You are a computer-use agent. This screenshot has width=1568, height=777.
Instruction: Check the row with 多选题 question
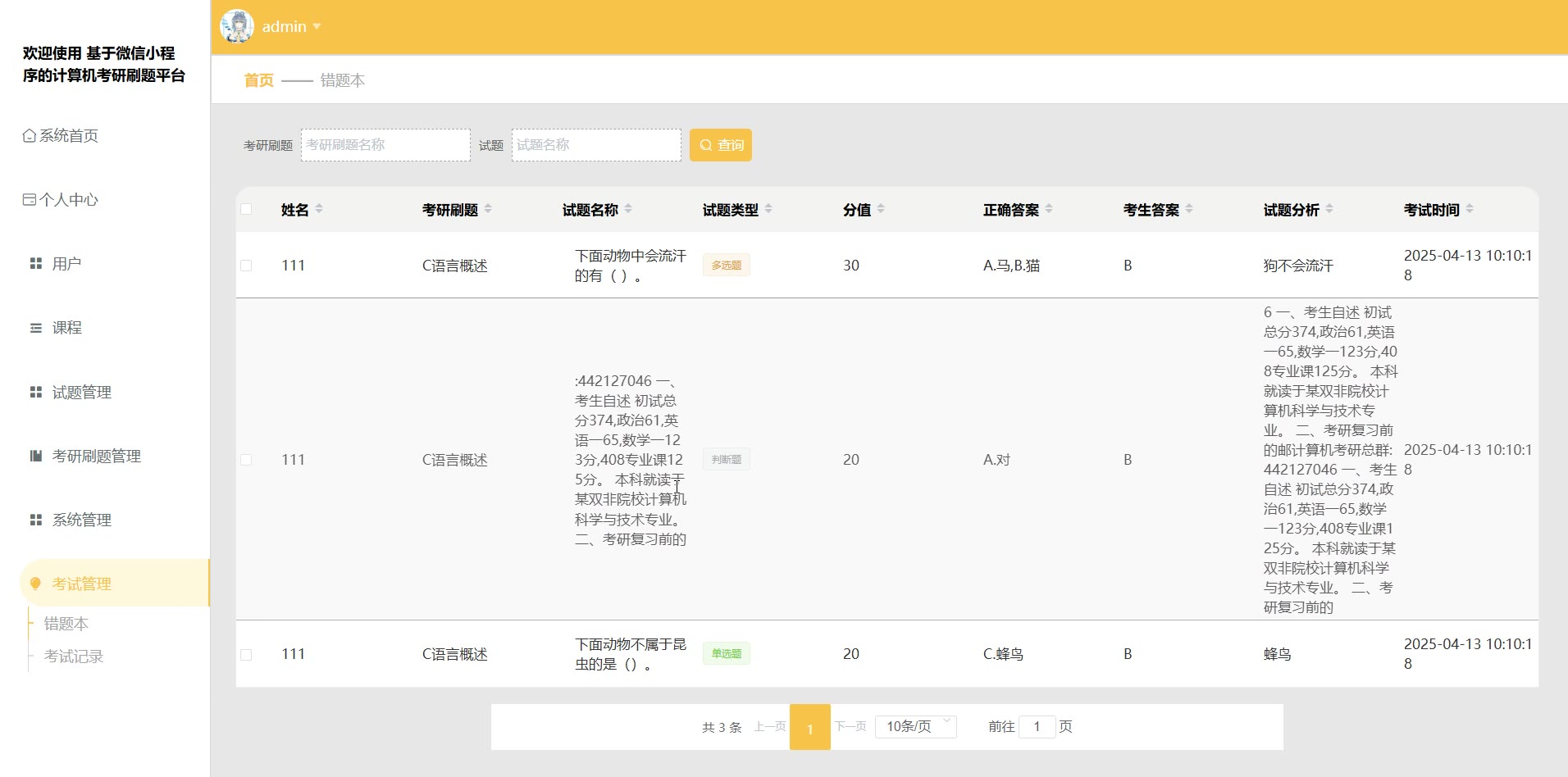click(246, 266)
